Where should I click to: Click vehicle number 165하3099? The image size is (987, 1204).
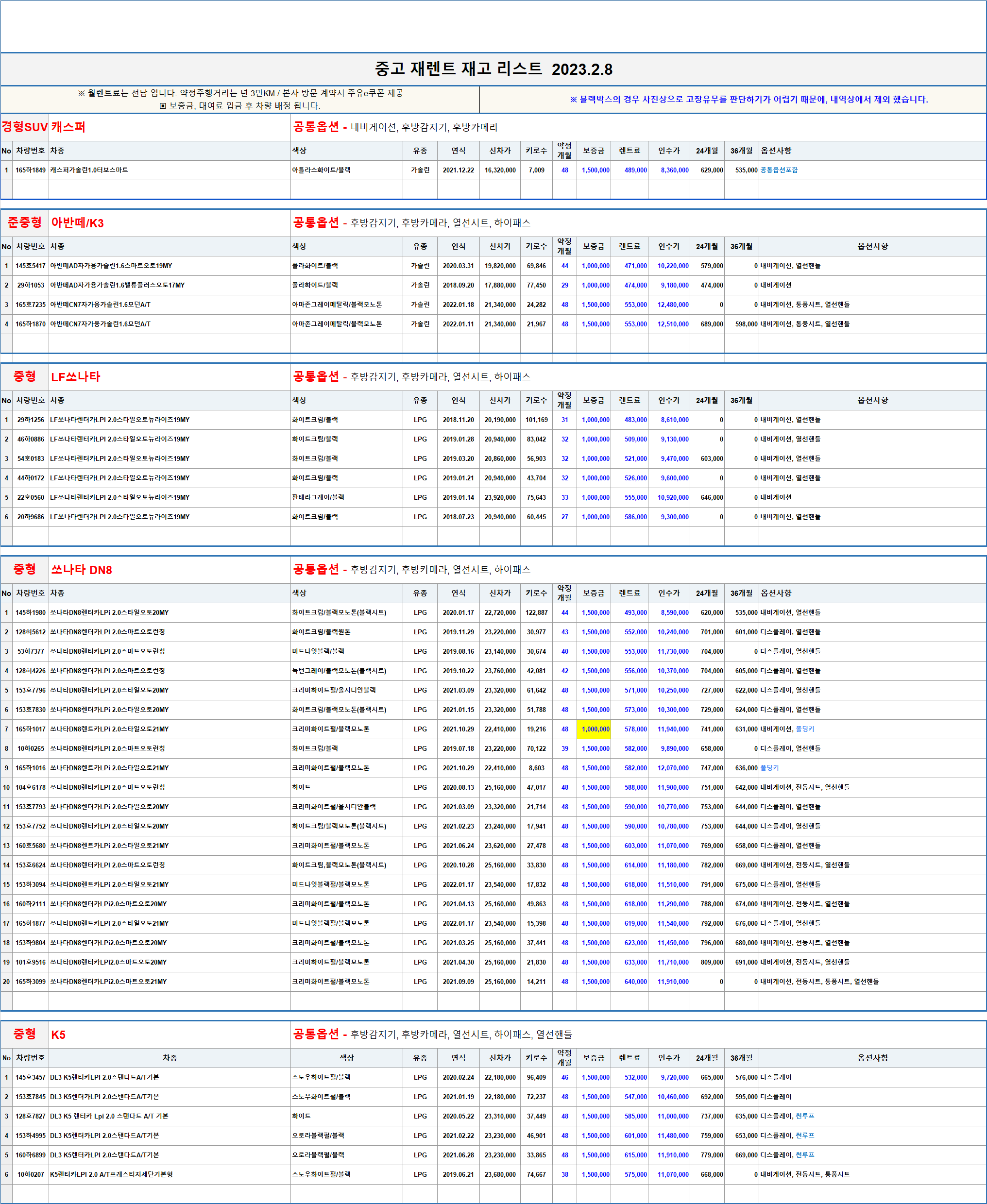tap(30, 982)
